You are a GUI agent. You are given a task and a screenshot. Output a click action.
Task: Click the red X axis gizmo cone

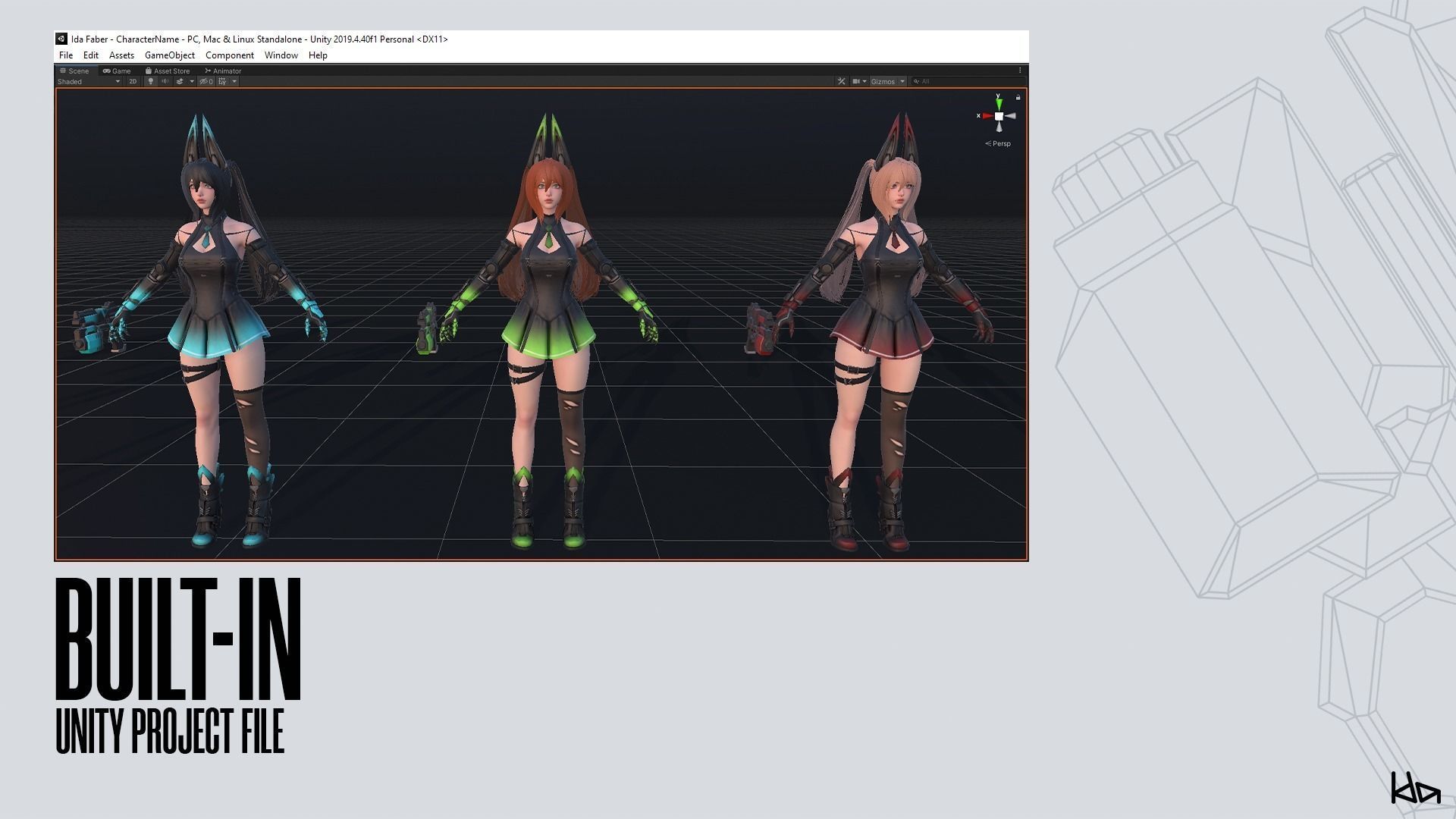tap(987, 116)
